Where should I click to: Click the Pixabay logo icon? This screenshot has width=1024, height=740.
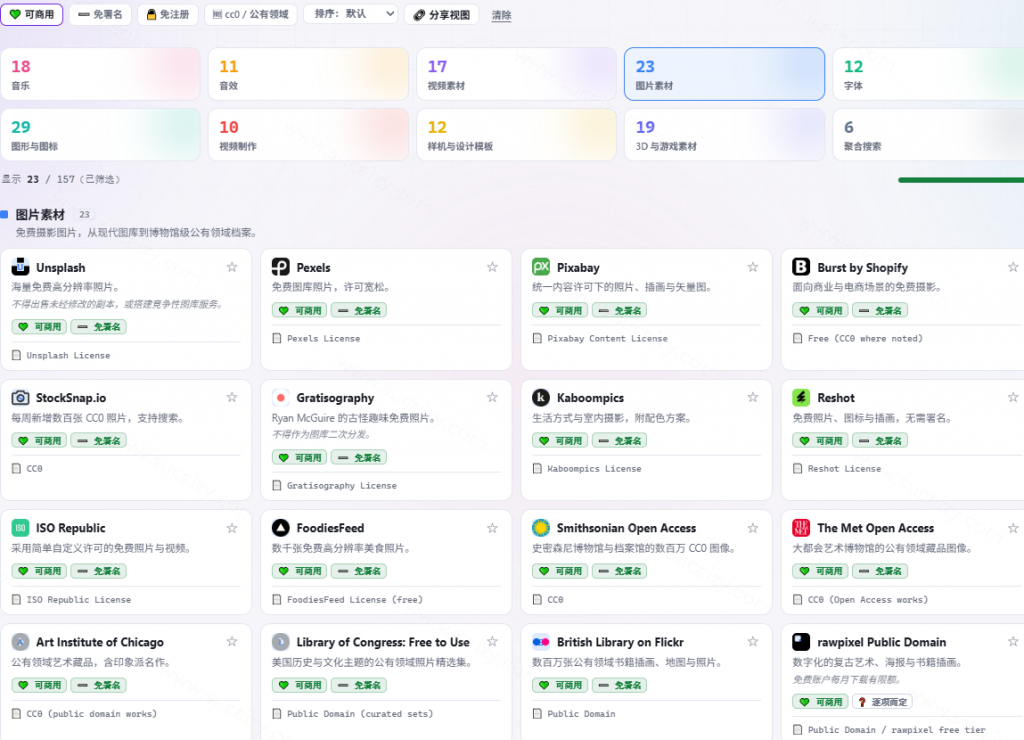click(x=541, y=266)
